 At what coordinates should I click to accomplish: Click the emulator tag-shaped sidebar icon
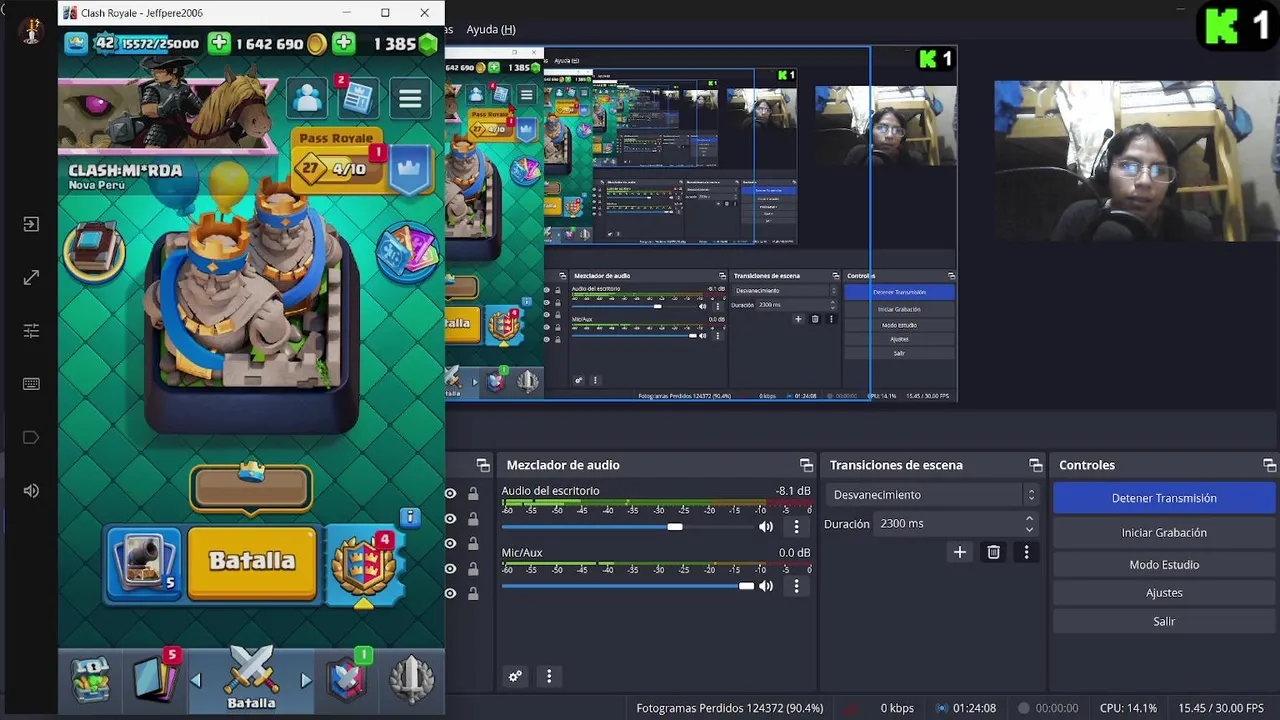pos(31,437)
